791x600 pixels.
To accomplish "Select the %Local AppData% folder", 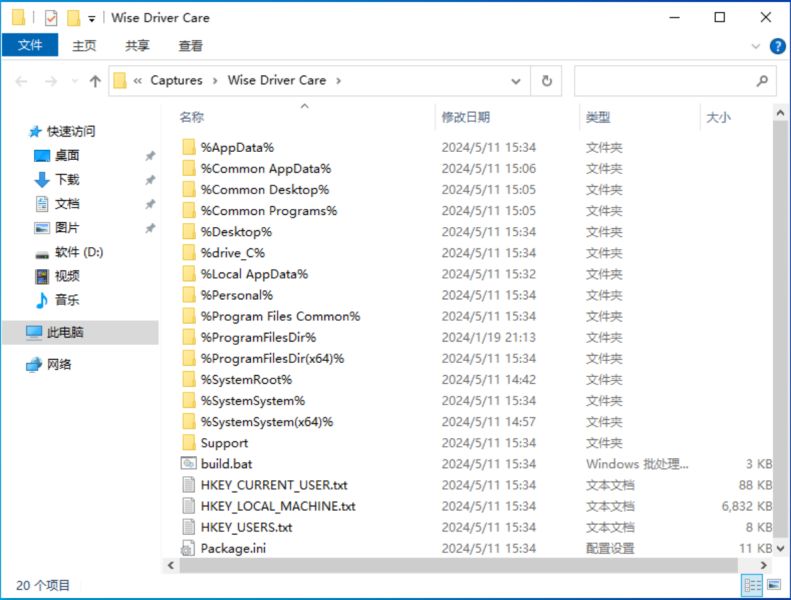I will 254,274.
